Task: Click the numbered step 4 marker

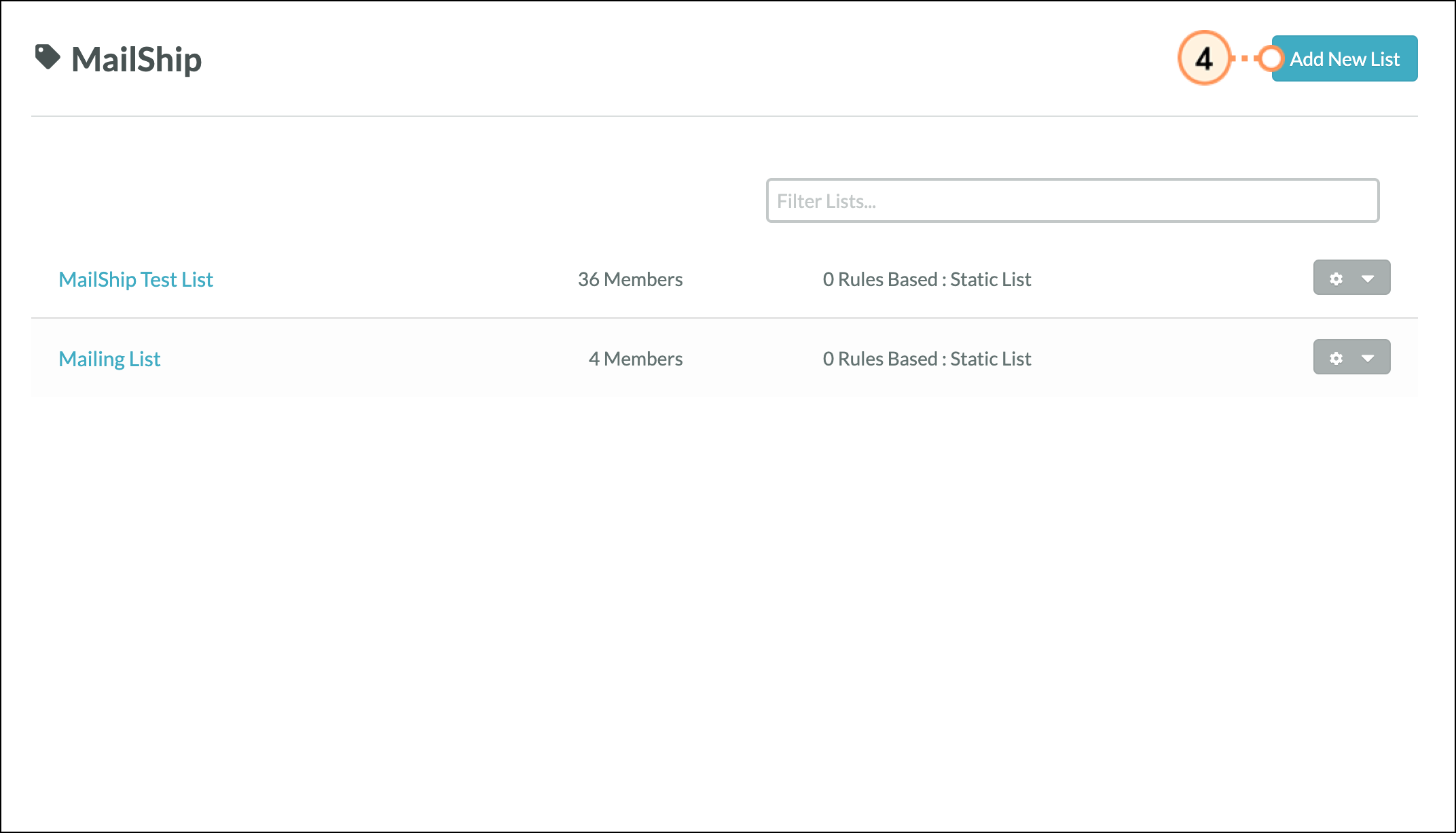Action: click(x=1203, y=58)
